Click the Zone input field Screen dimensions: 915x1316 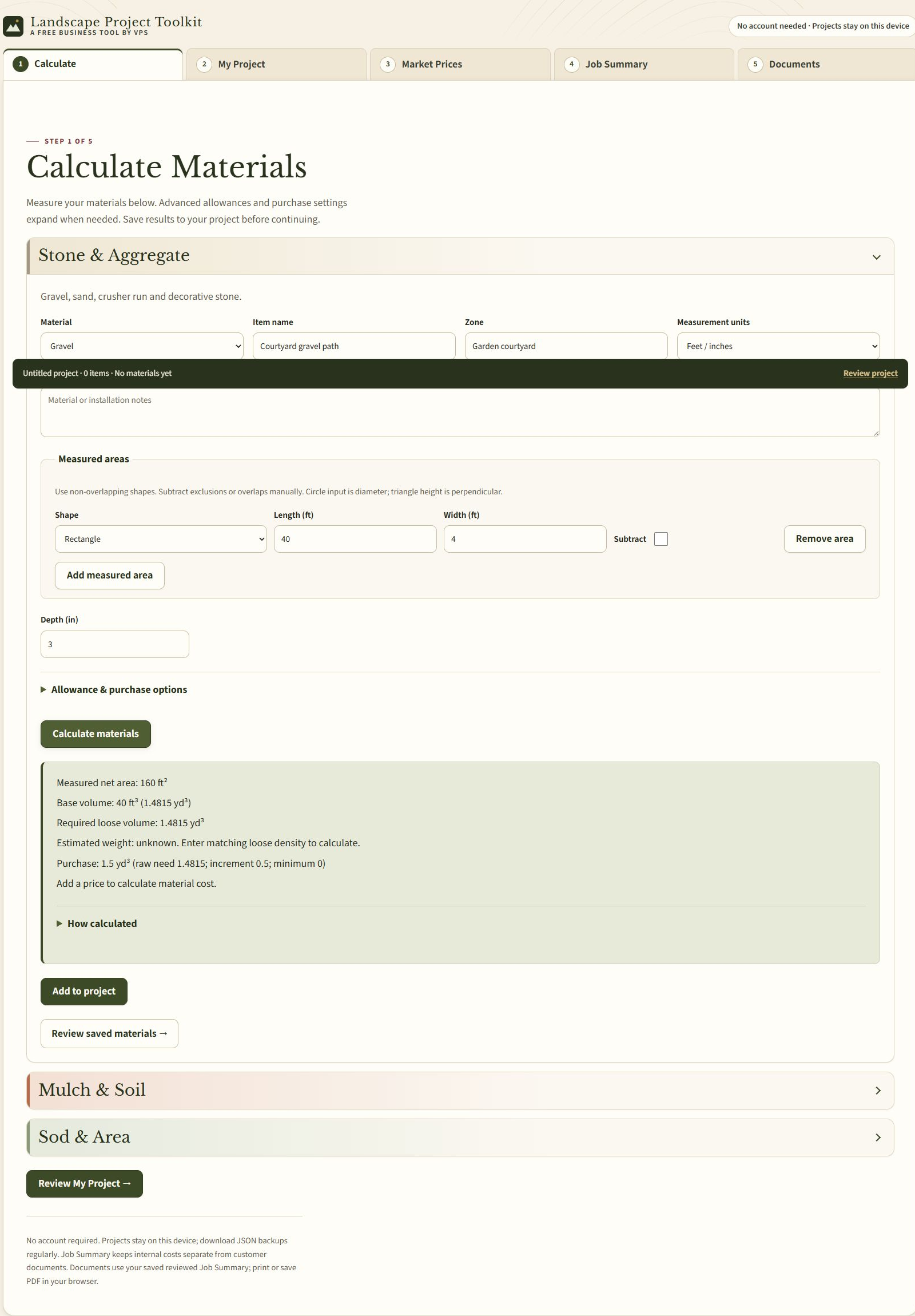[x=566, y=346]
